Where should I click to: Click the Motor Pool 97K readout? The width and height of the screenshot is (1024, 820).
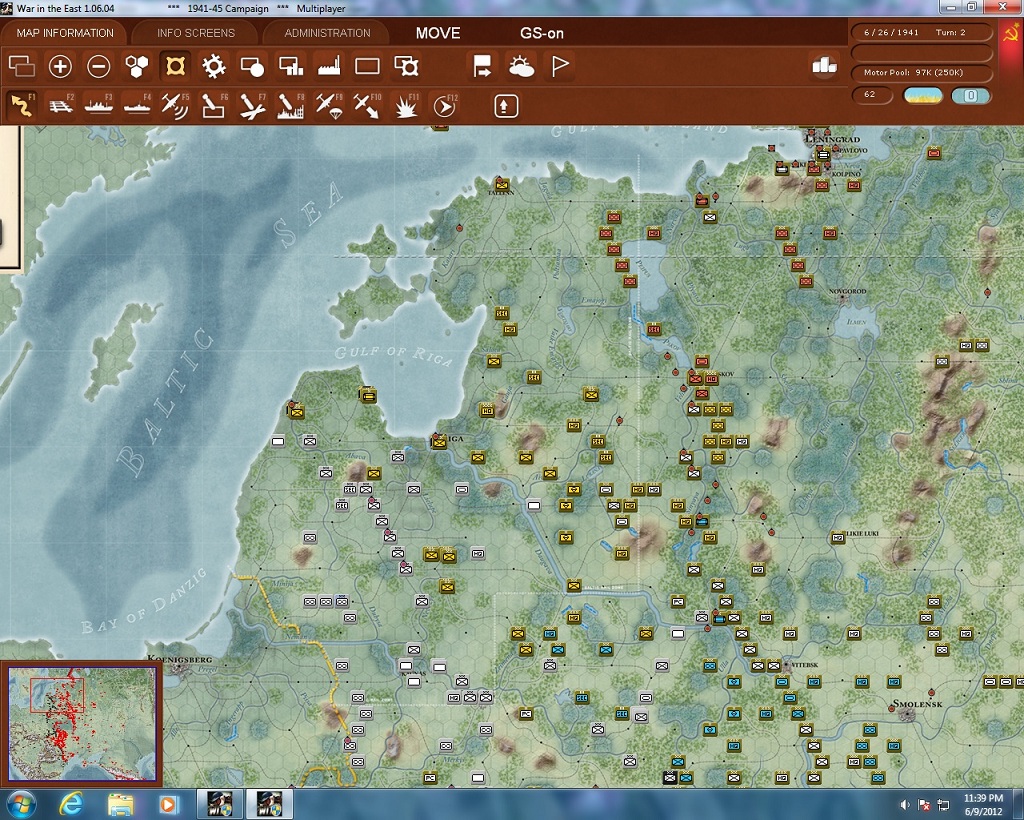pos(921,72)
